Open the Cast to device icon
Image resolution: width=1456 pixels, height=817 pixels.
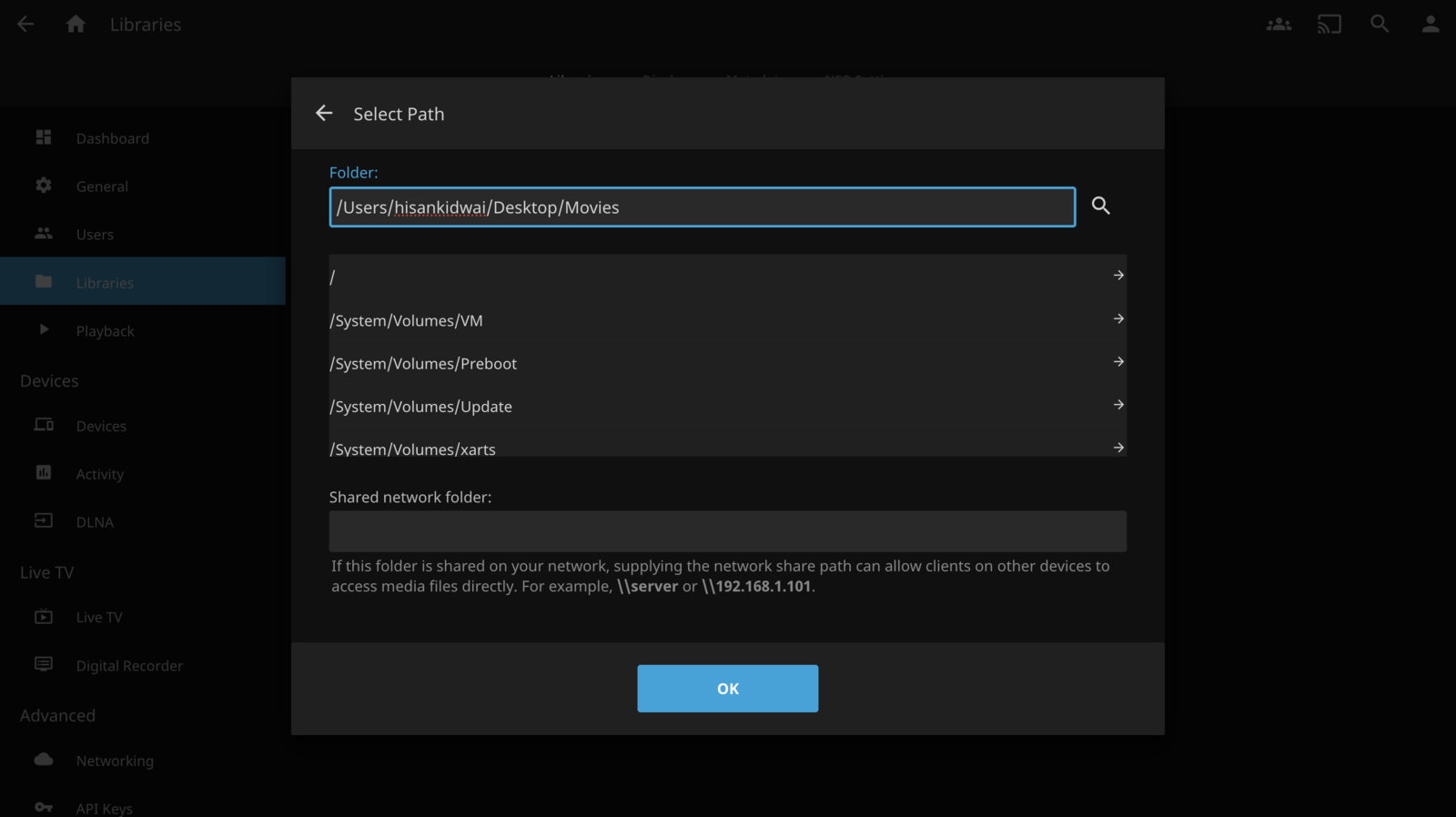pyautogui.click(x=1329, y=25)
